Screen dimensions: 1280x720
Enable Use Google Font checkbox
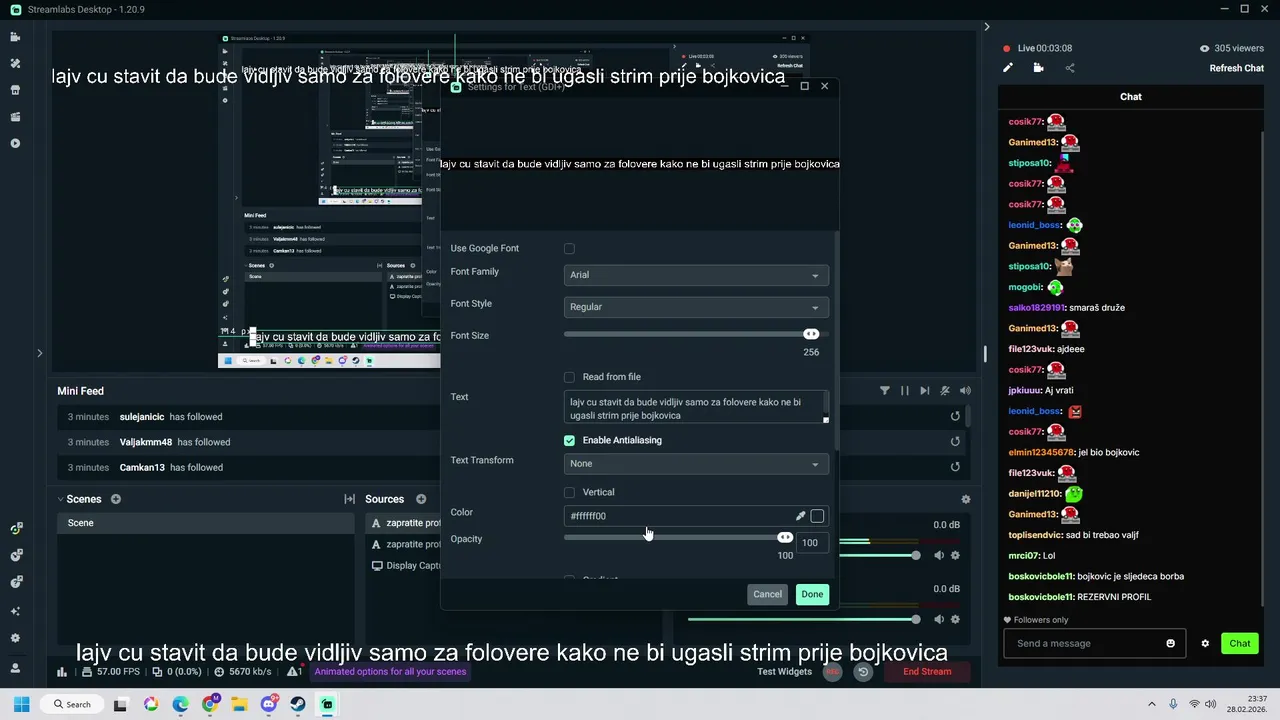click(569, 248)
